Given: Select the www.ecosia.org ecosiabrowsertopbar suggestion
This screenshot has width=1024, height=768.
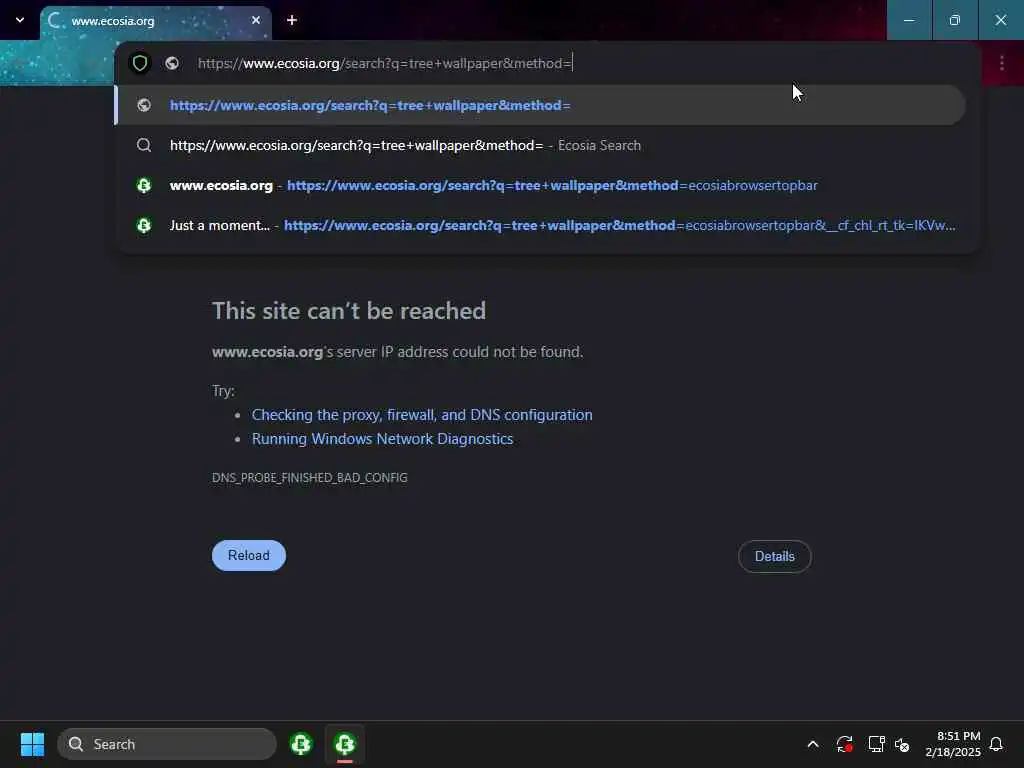Looking at the screenshot, I should click(x=540, y=185).
